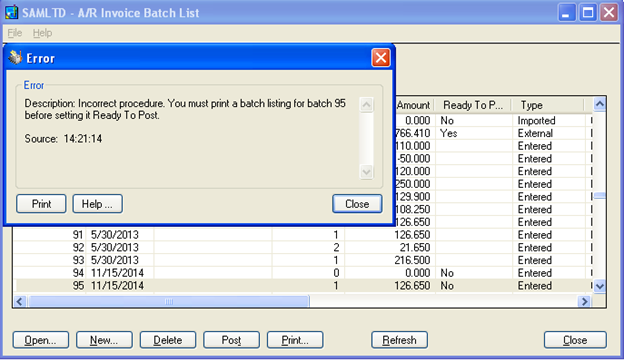Click amount 126.650 in batch 95 row
The image size is (624, 362).
click(x=412, y=286)
